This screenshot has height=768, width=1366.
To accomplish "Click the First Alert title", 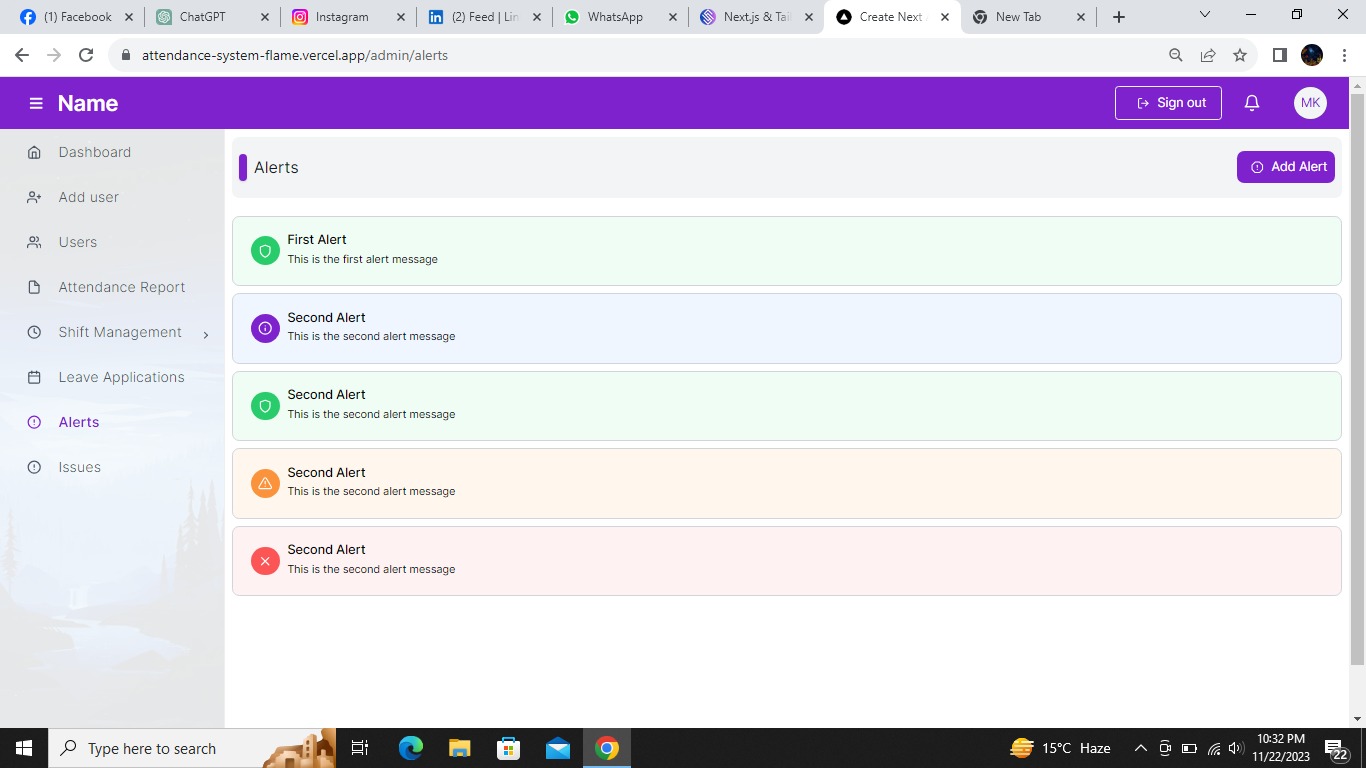I will (317, 239).
